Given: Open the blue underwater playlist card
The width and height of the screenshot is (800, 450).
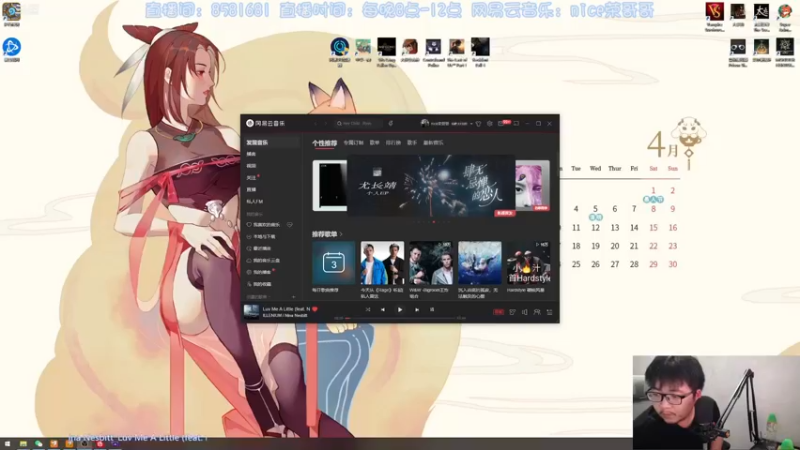Looking at the screenshot, I should point(480,263).
